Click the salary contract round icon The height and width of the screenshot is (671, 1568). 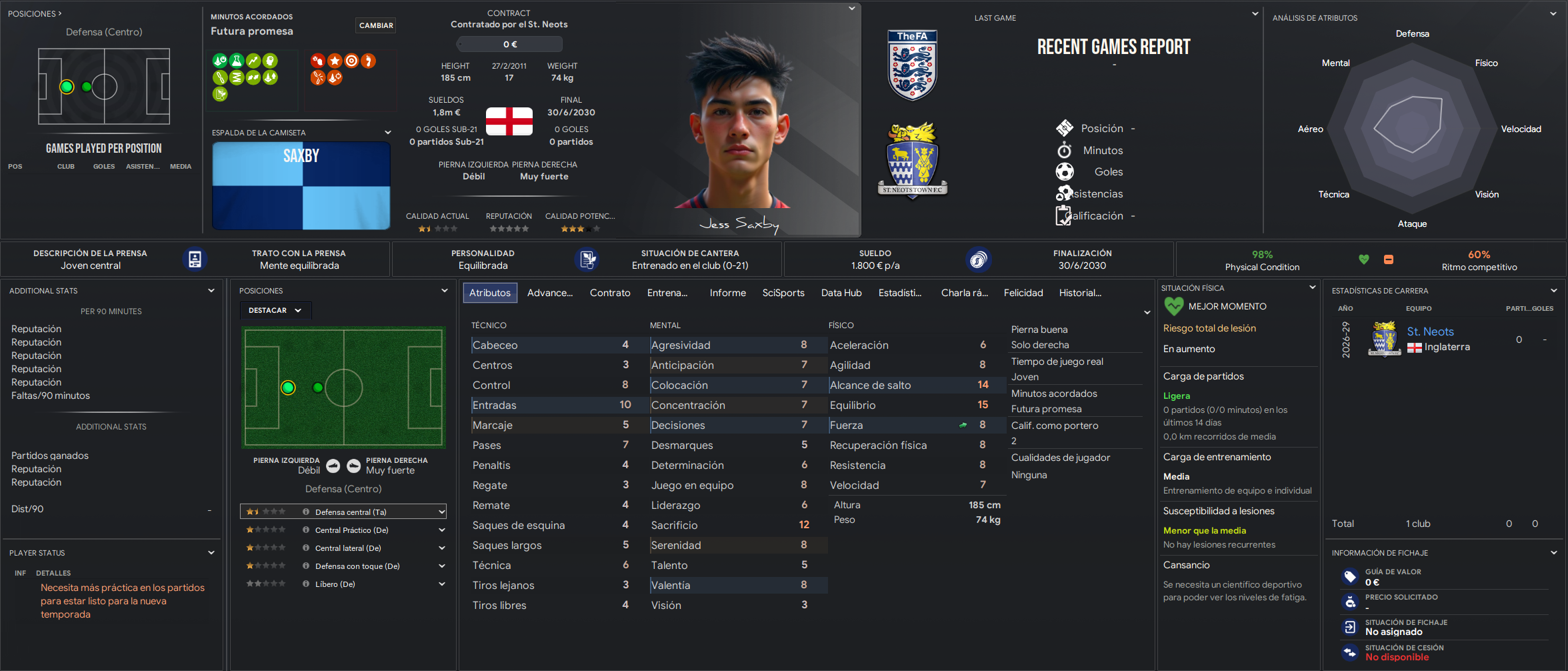coord(978,259)
